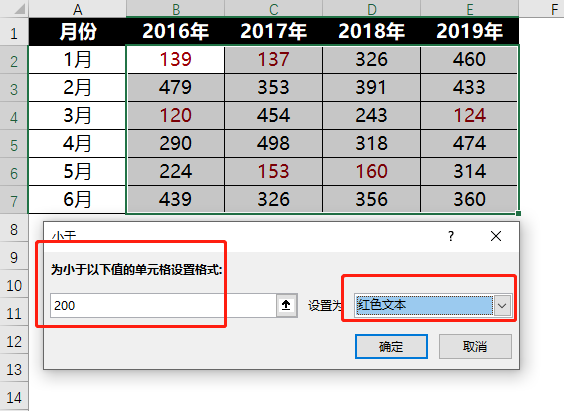
Task: Click the cell with value 290
Action: pyautogui.click(x=176, y=144)
